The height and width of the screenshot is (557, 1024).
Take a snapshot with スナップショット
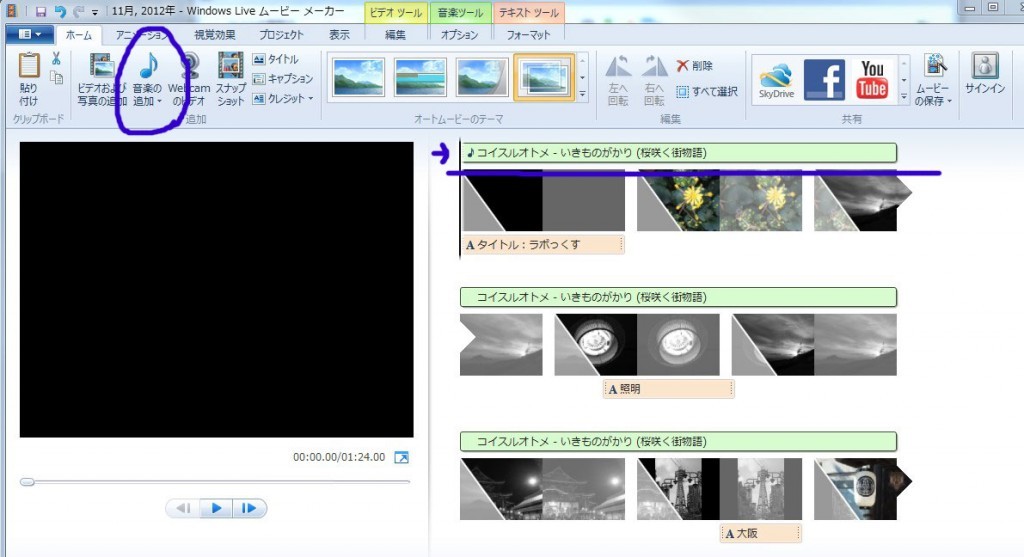pos(231,67)
